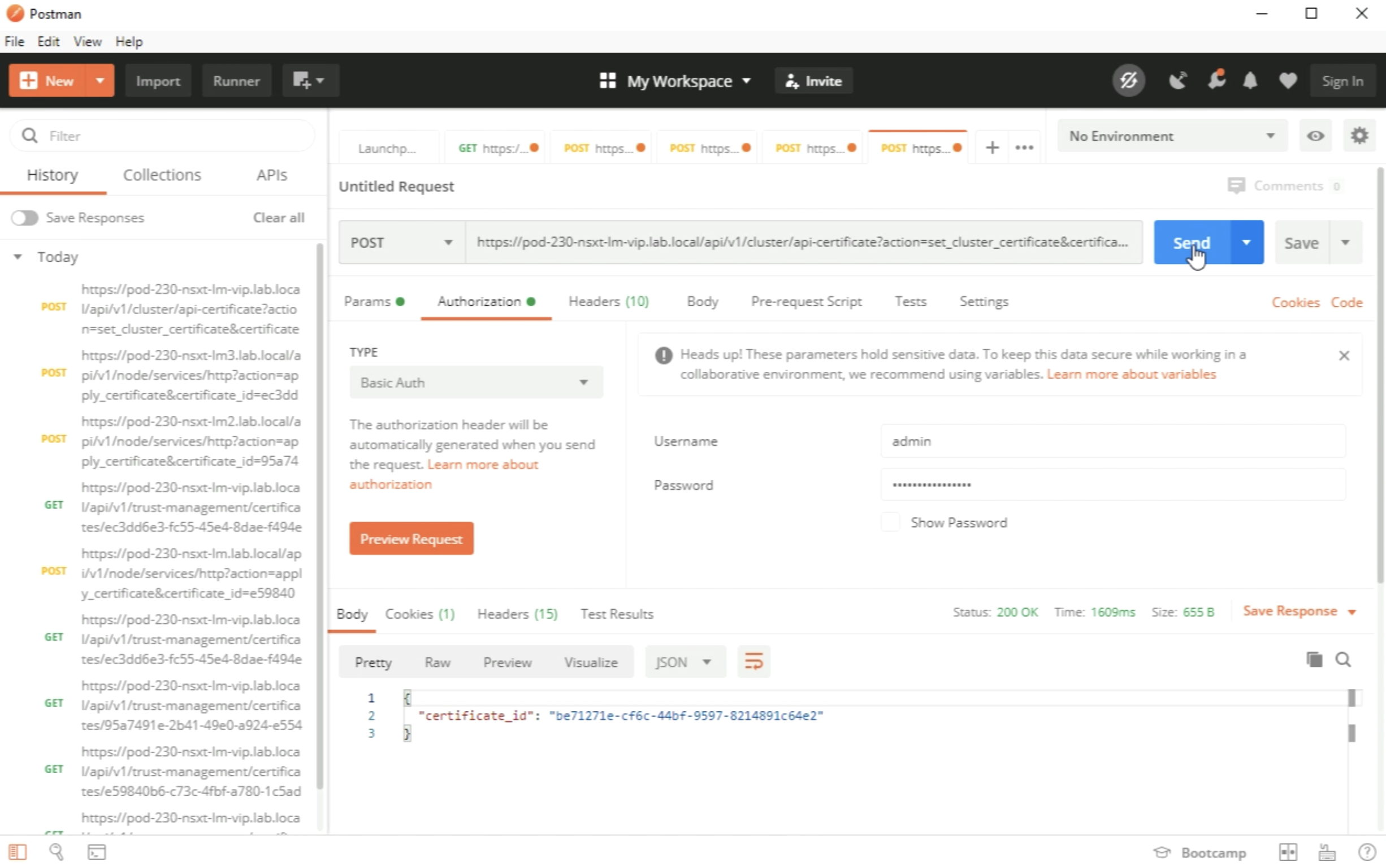
Task: Check the Show Password checkbox
Action: tap(890, 522)
